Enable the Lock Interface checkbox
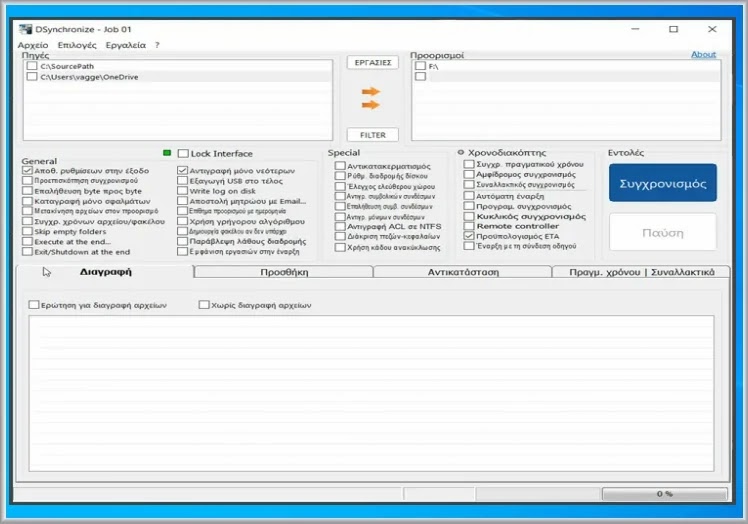Image resolution: width=748 pixels, height=524 pixels. (x=183, y=153)
